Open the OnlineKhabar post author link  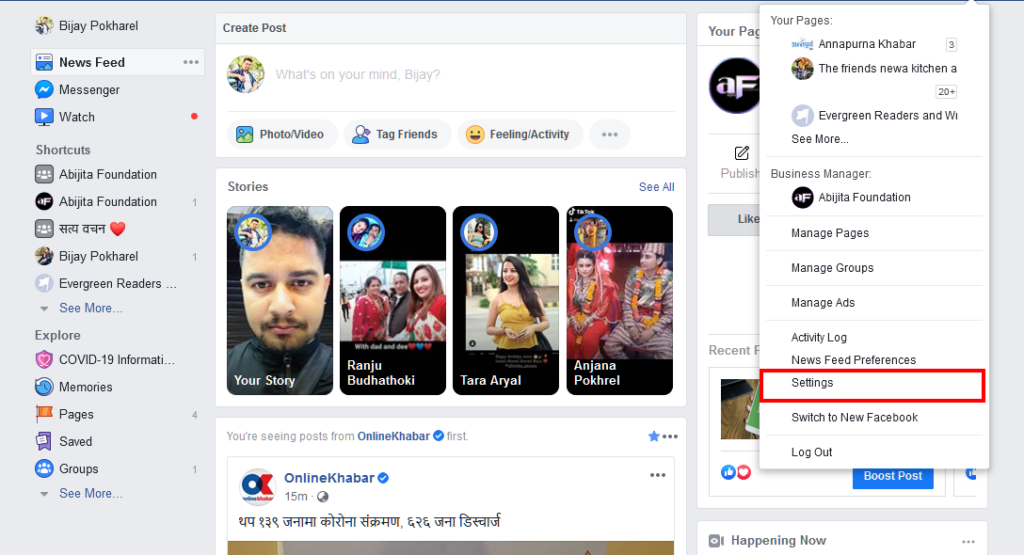click(x=329, y=478)
